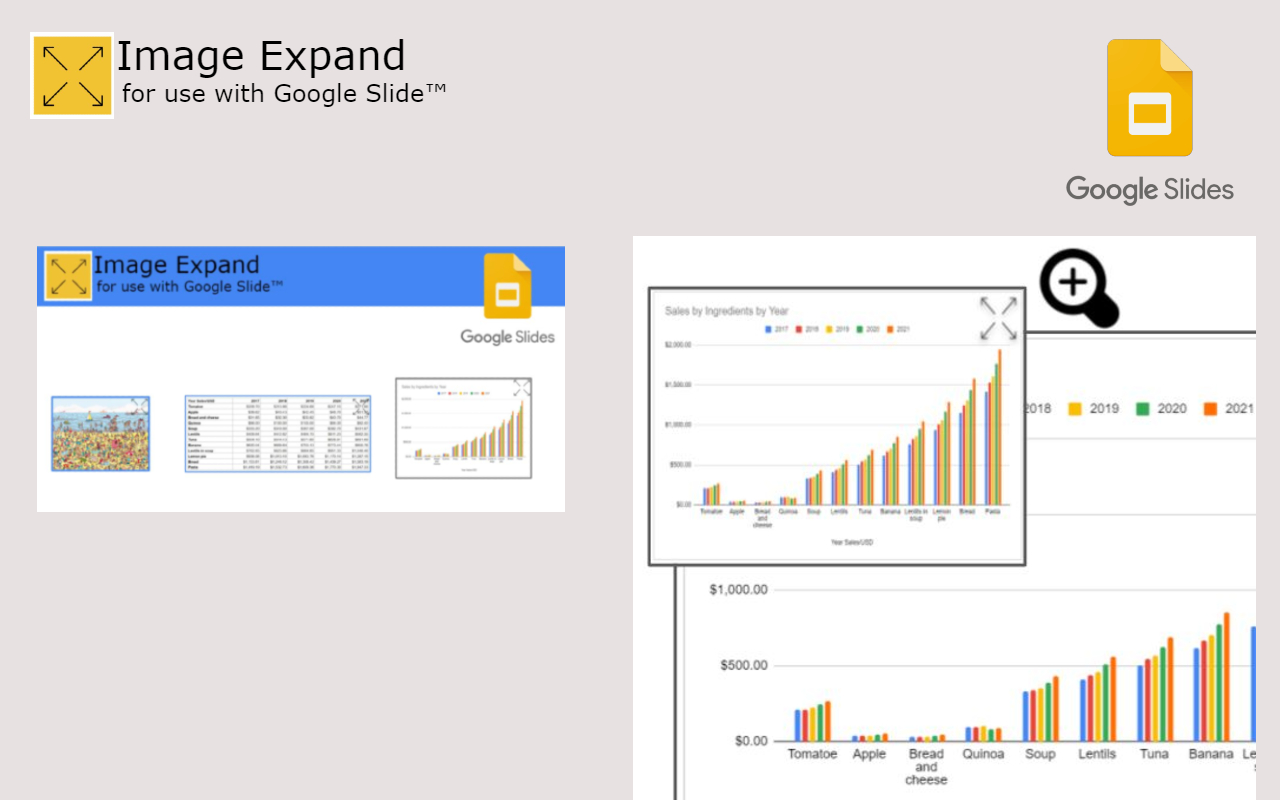Click the red 2018 legend swatch in popup
This screenshot has height=800, width=1280.
click(x=799, y=329)
